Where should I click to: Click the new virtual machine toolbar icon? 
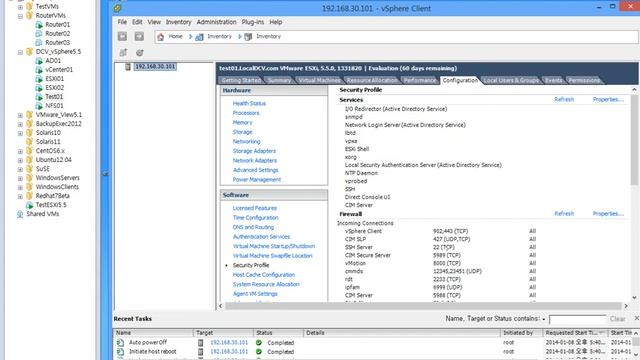click(x=123, y=52)
